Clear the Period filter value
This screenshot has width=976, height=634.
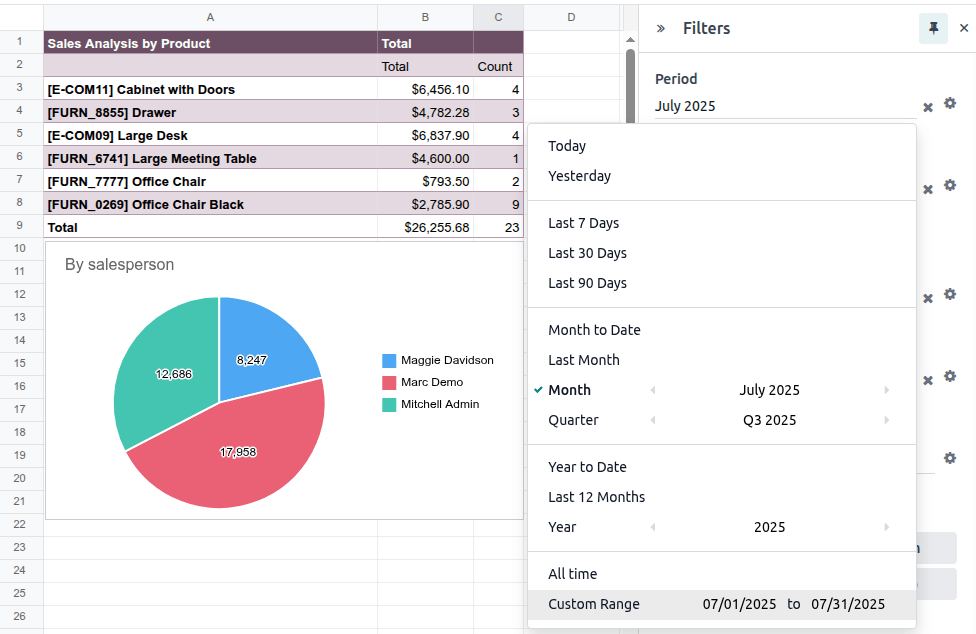click(x=927, y=106)
